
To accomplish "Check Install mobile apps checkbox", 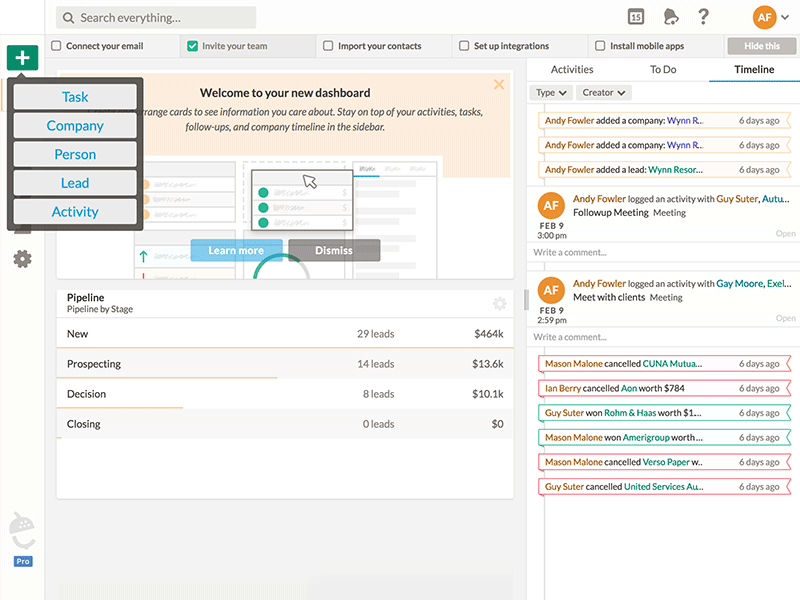I will click(600, 46).
